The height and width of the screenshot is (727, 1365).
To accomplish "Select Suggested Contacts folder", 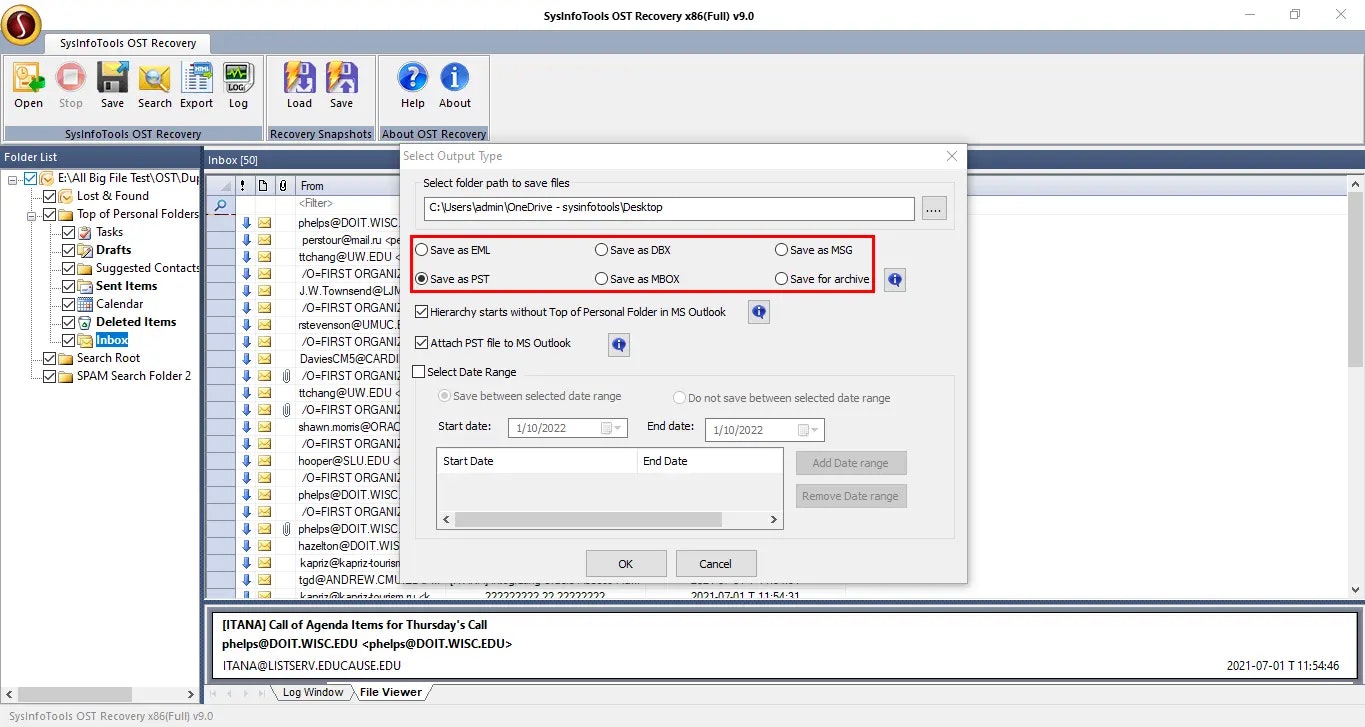I will [147, 268].
